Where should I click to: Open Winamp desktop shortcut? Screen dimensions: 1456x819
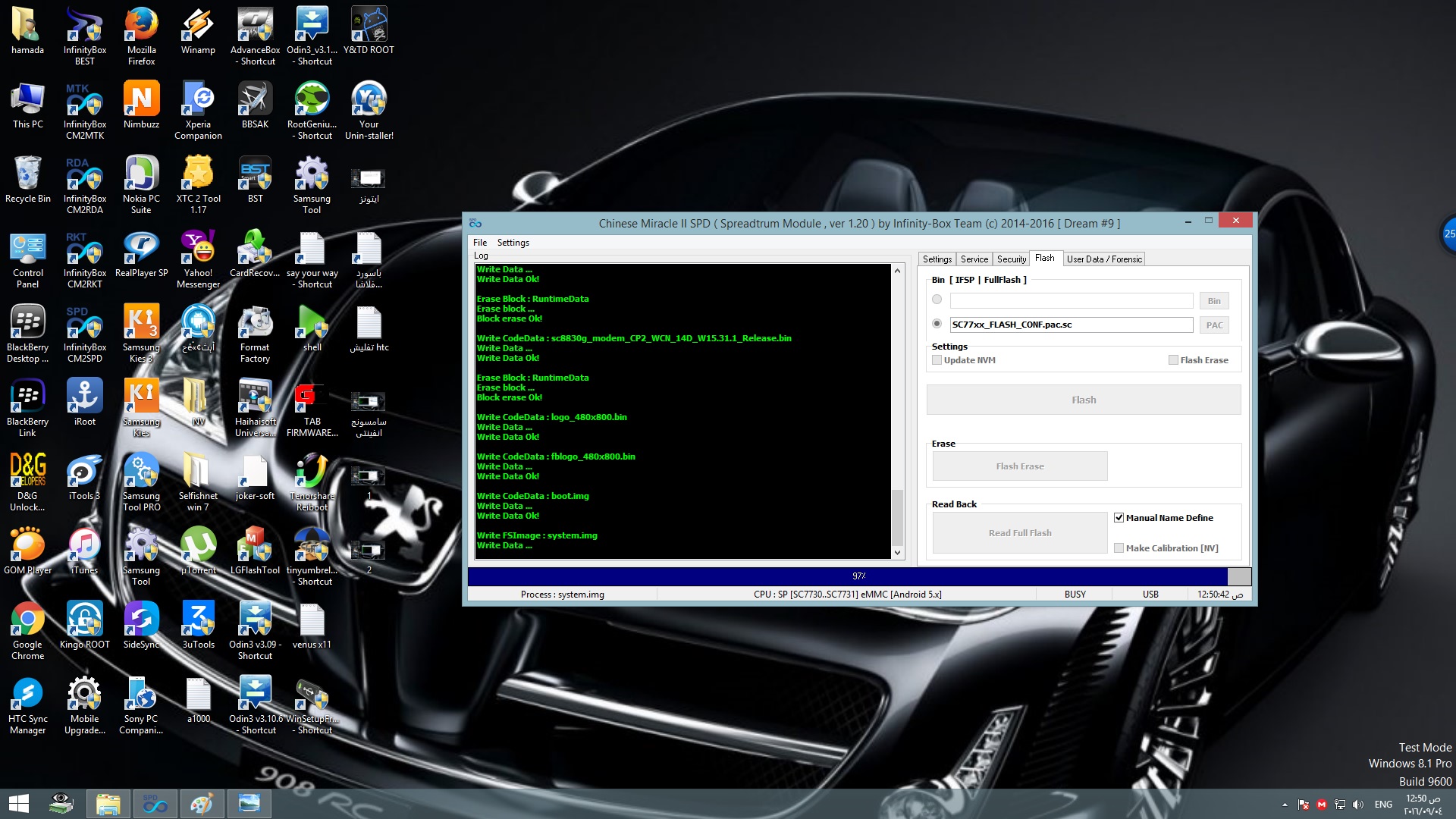click(x=198, y=30)
